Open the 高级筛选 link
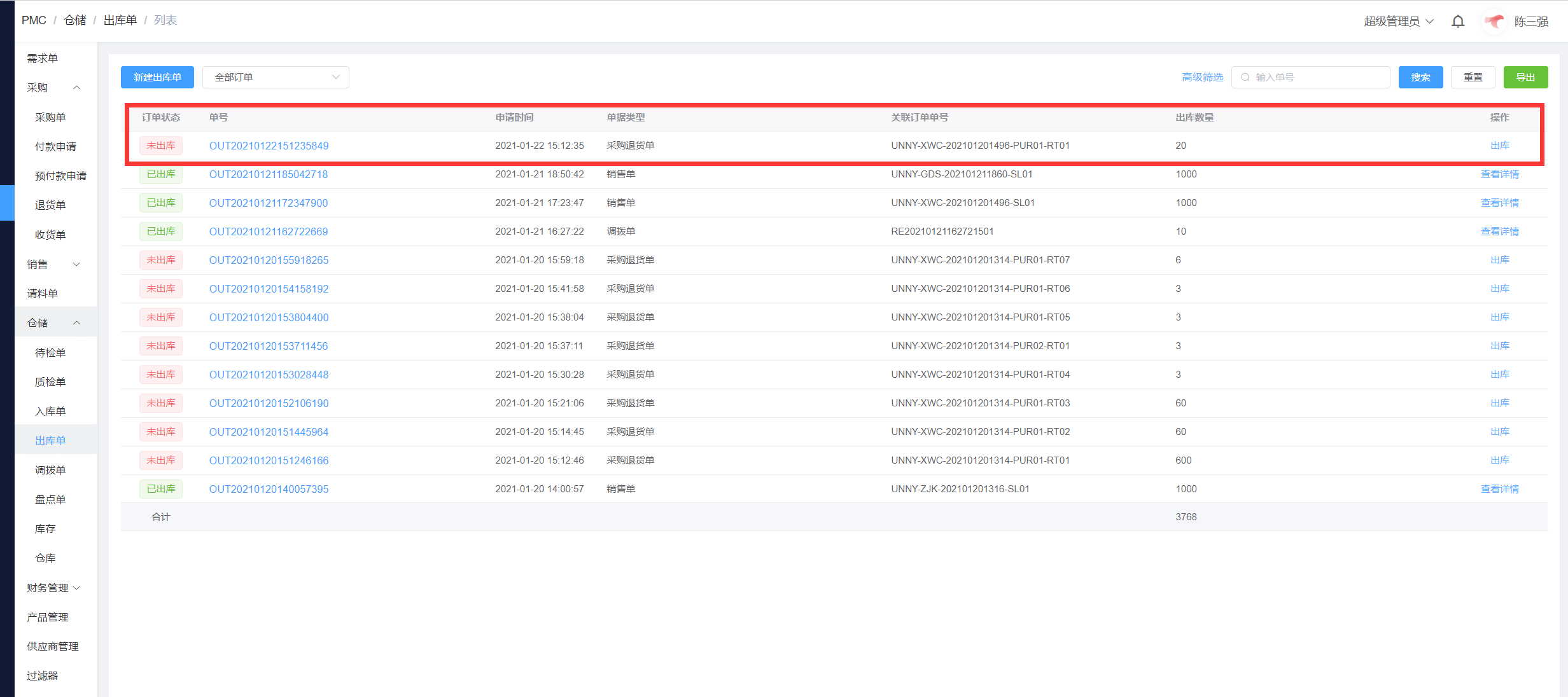The image size is (1568, 697). [1202, 78]
